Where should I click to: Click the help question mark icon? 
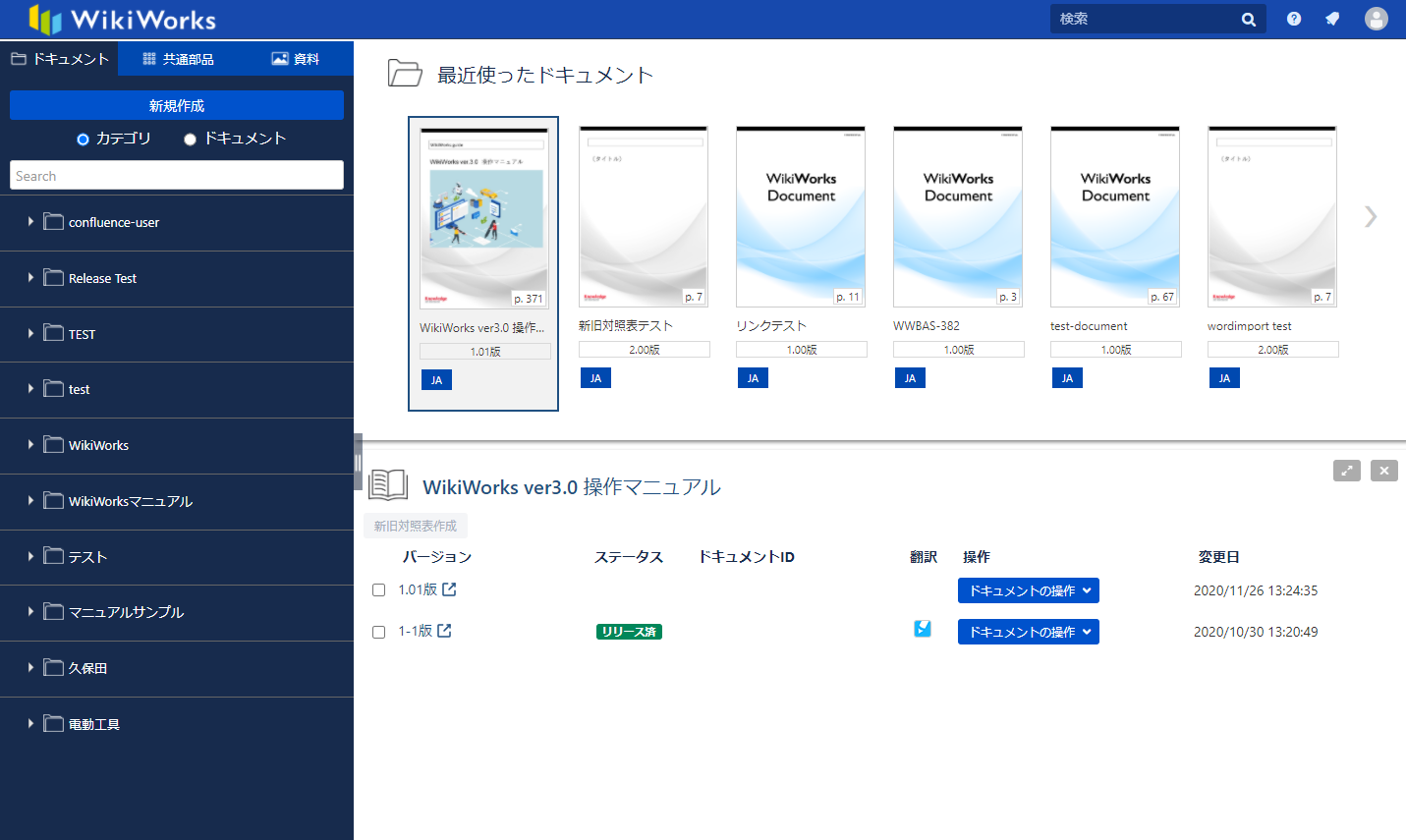1294,19
